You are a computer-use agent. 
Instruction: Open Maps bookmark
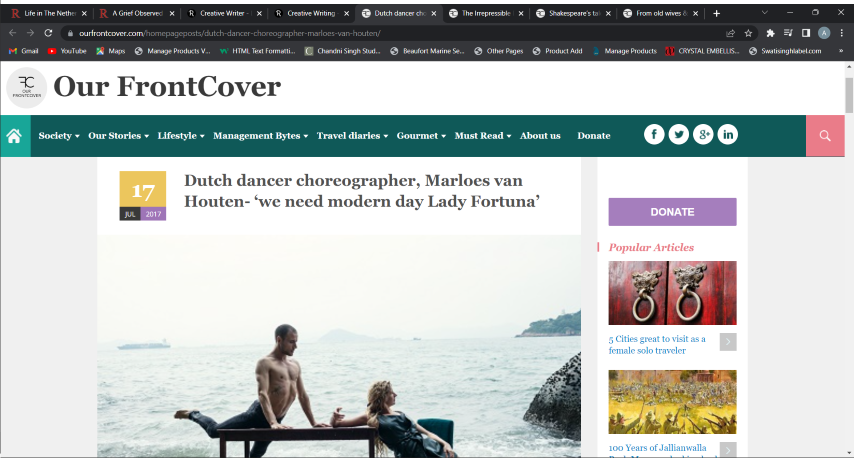[x=111, y=51]
